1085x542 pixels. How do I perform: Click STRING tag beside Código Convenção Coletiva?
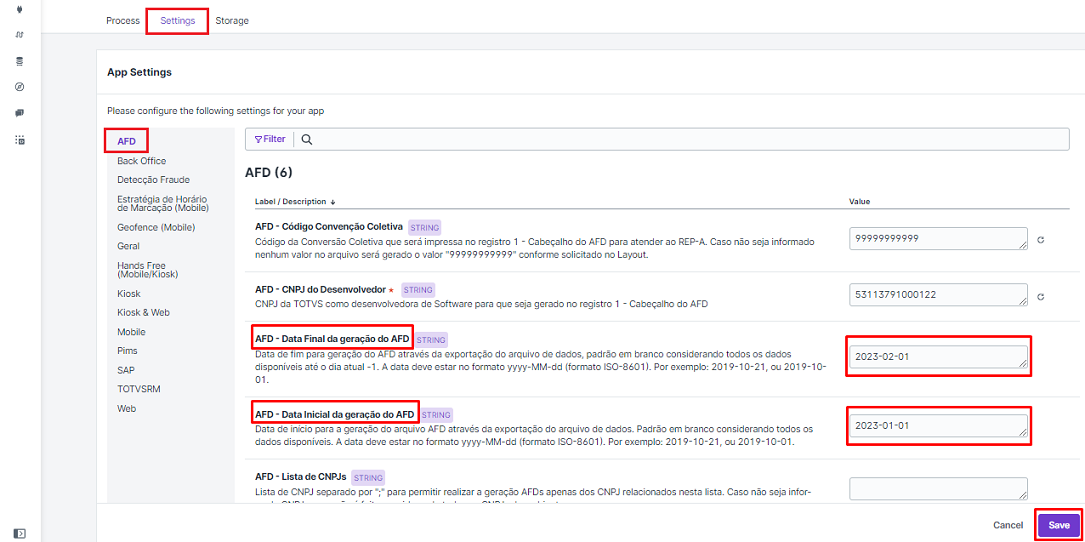[x=423, y=227]
